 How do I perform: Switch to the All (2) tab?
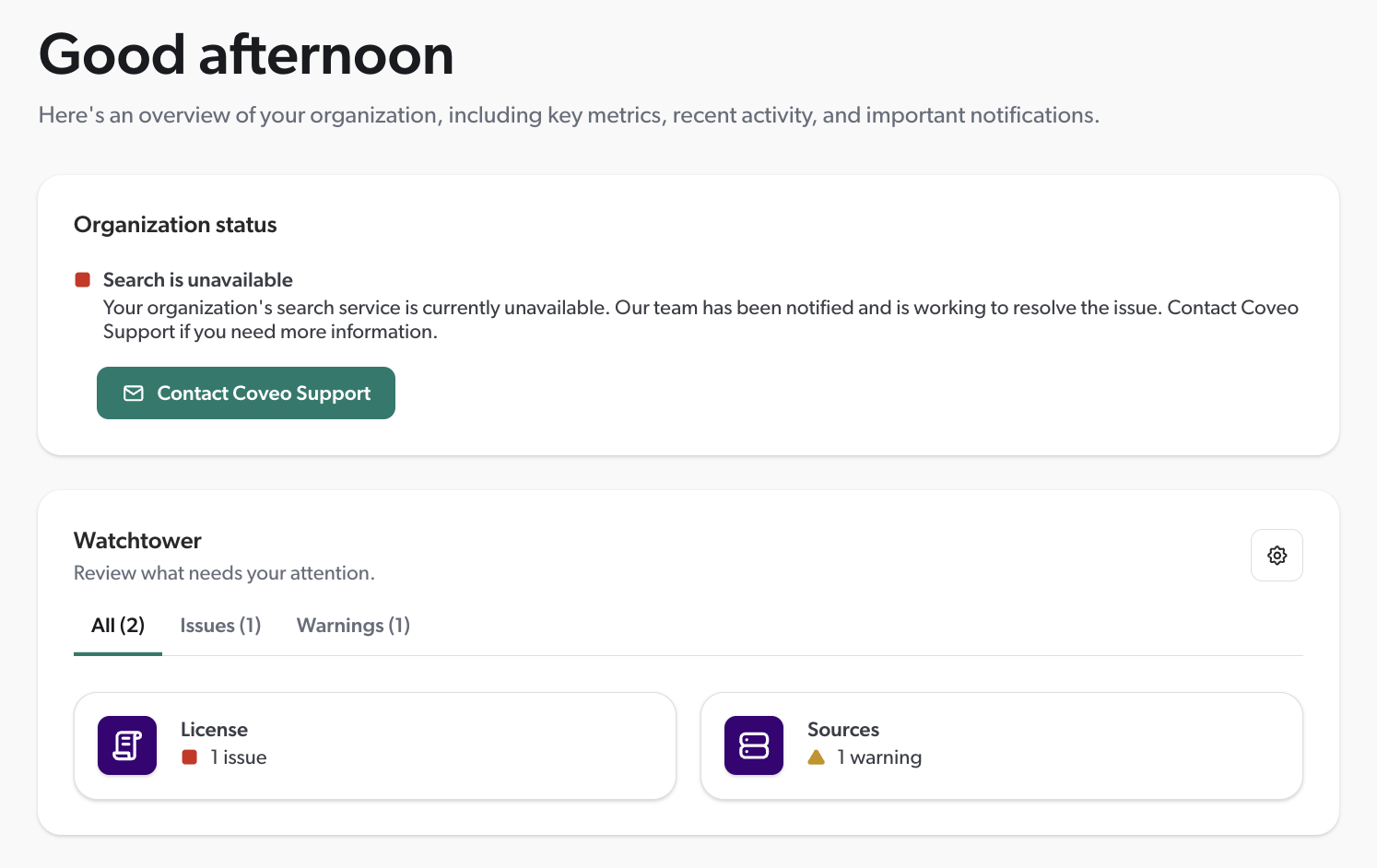tap(118, 626)
